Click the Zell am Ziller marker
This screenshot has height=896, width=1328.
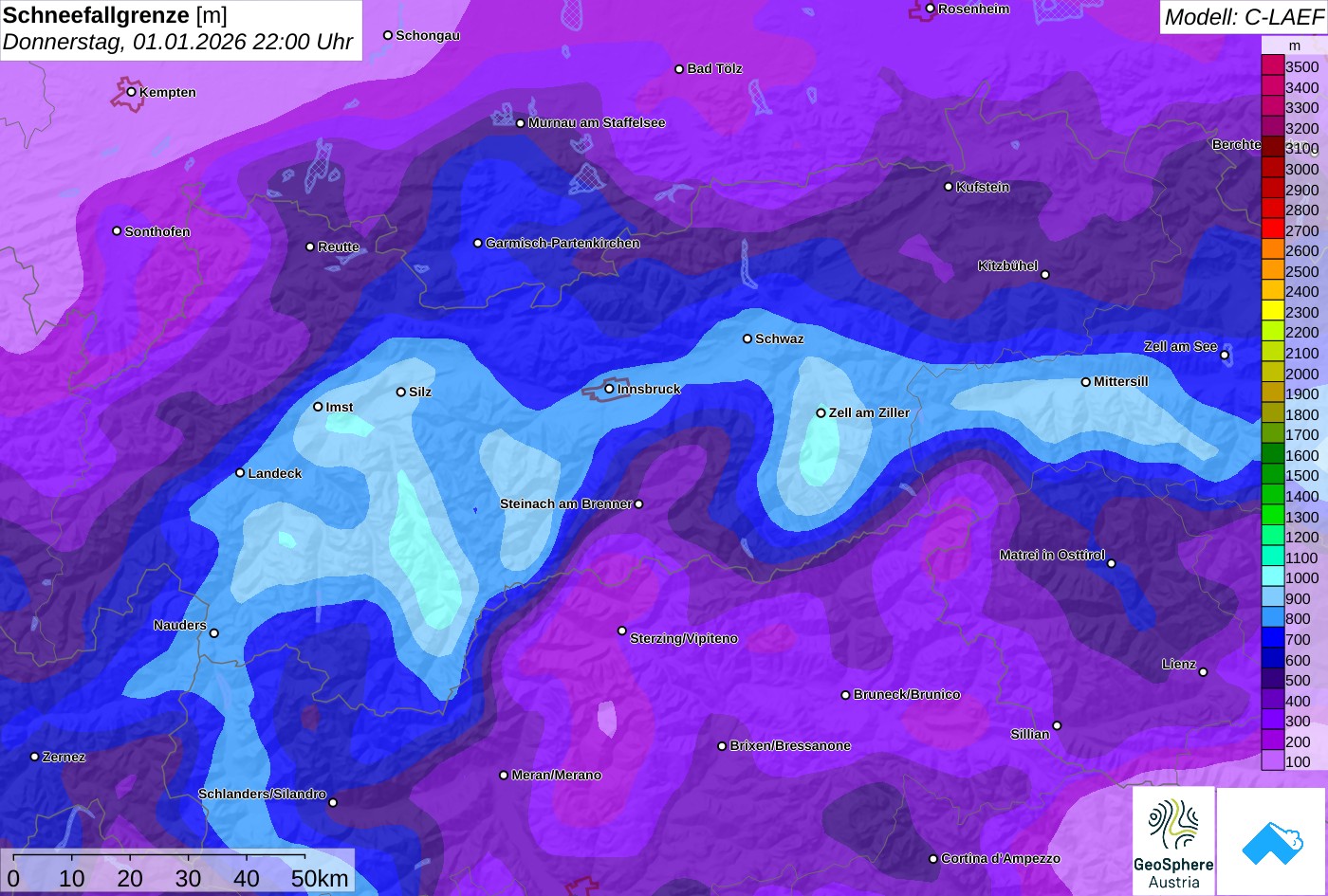[x=821, y=412]
